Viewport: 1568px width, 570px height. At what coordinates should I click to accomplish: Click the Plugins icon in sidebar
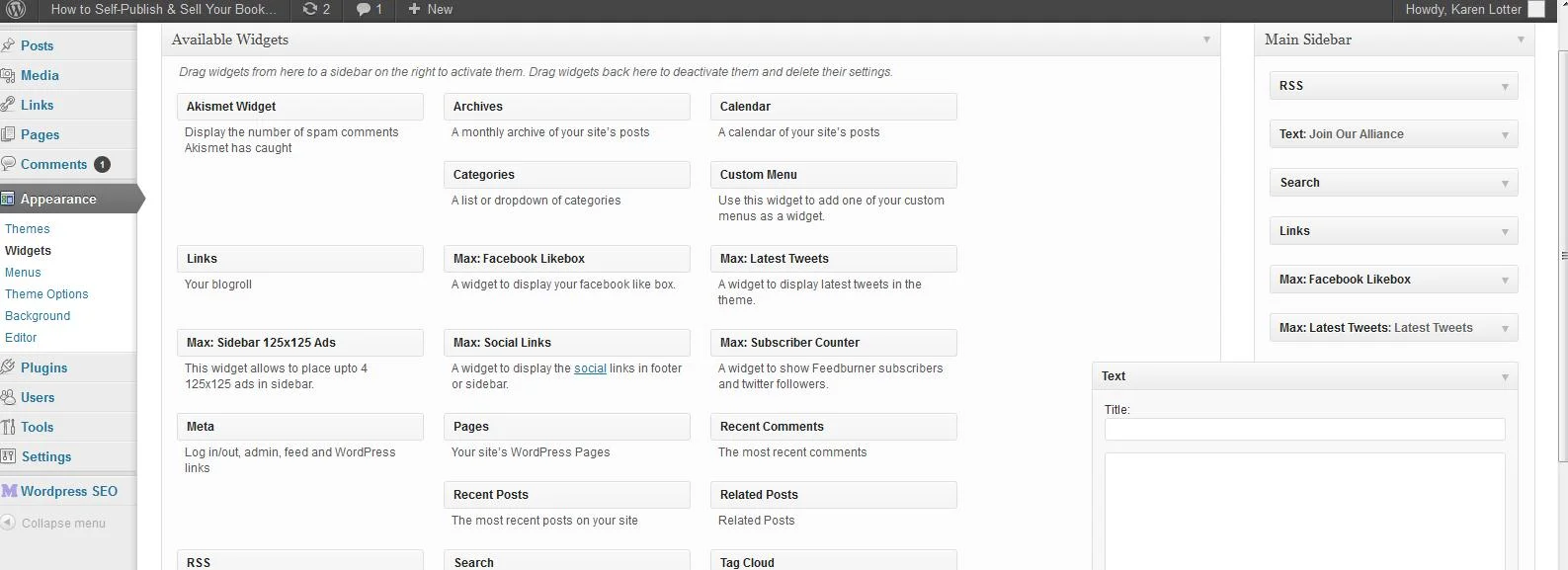click(8, 367)
